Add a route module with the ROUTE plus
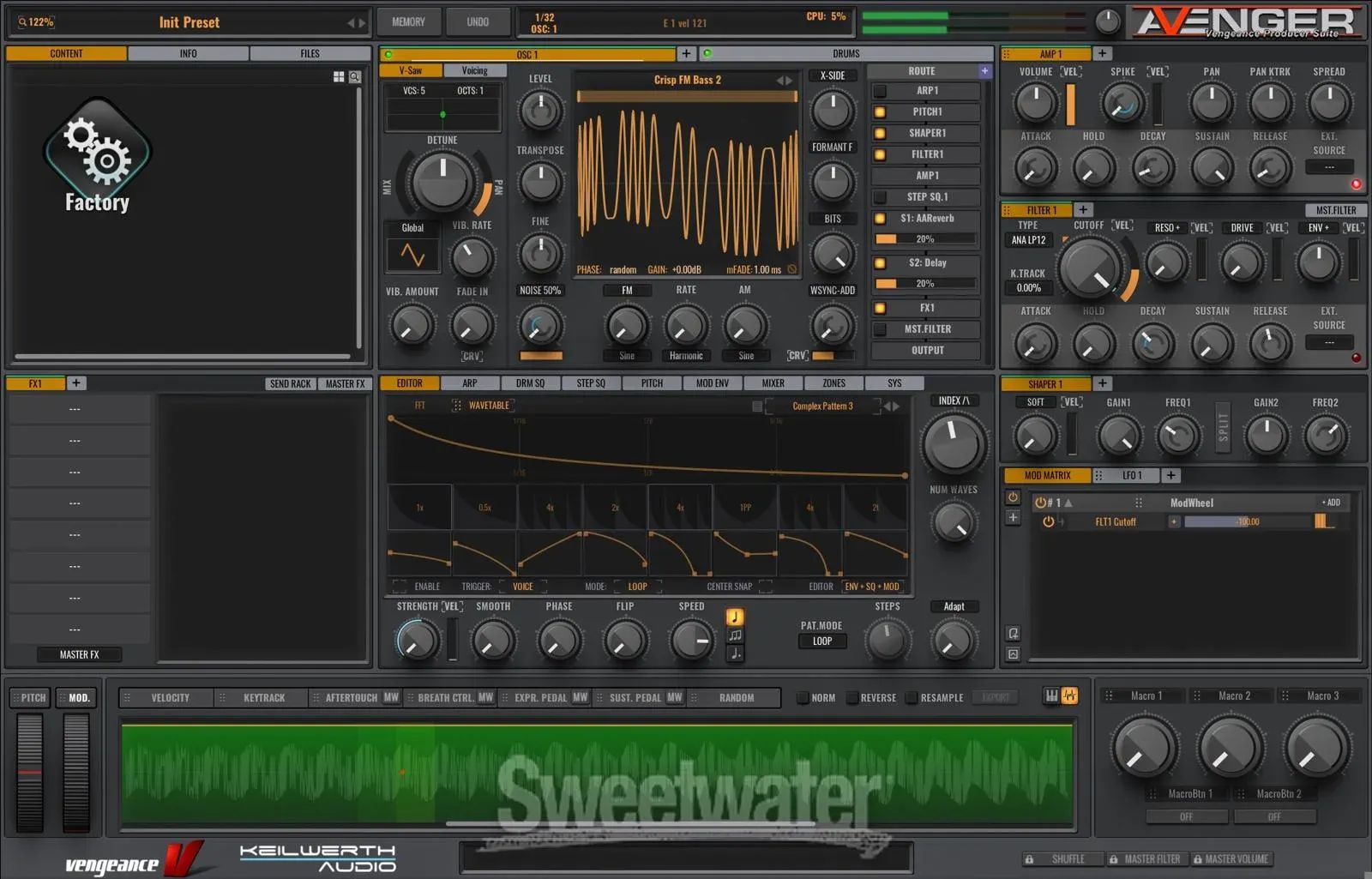Image resolution: width=1372 pixels, height=879 pixels. coord(984,71)
